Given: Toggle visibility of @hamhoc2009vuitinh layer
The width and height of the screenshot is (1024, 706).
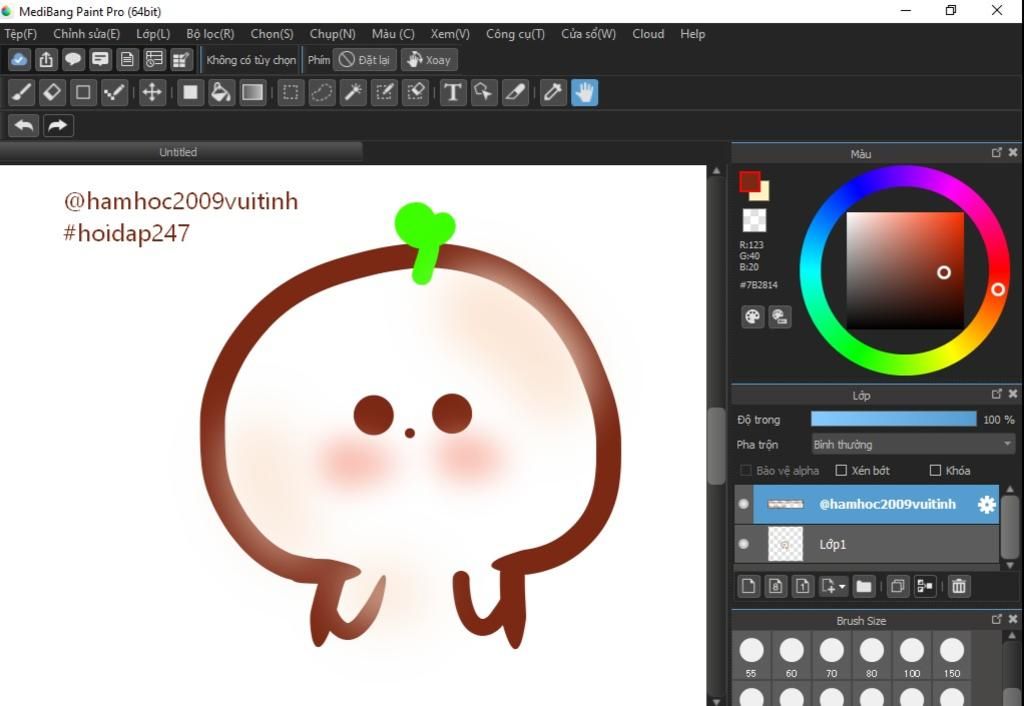Looking at the screenshot, I should click(743, 504).
